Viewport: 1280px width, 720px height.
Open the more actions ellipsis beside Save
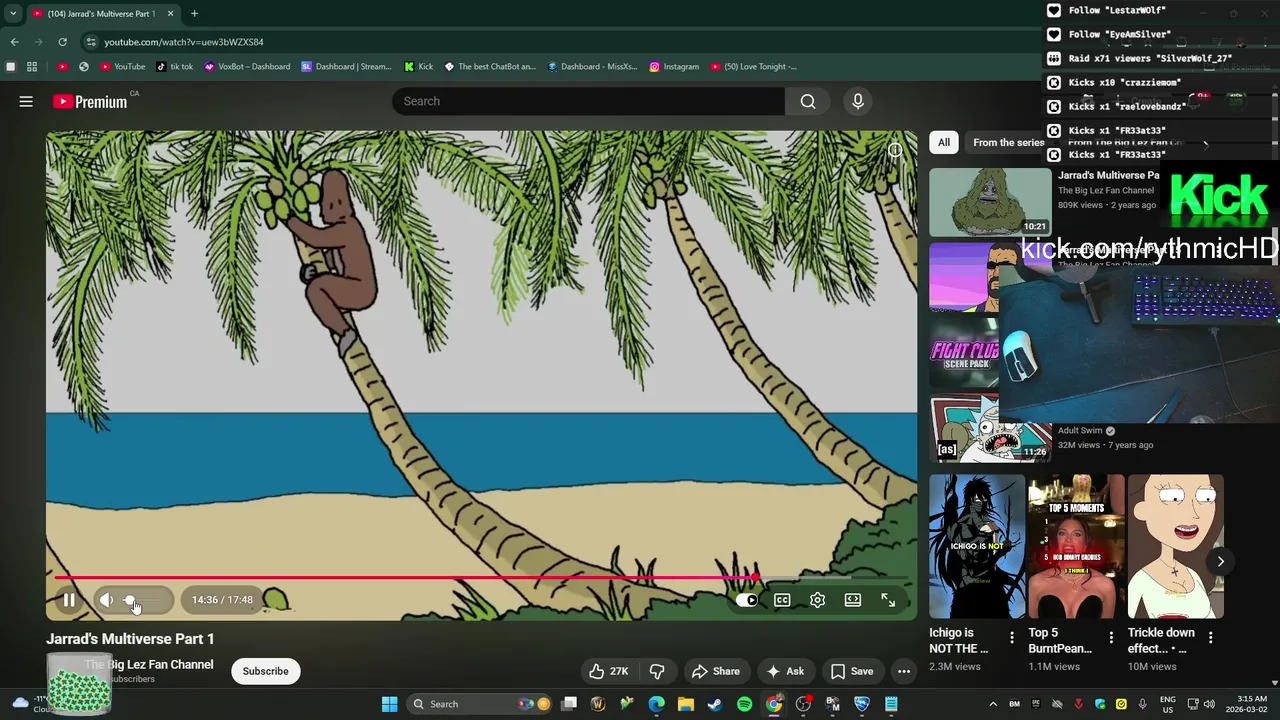pos(904,671)
